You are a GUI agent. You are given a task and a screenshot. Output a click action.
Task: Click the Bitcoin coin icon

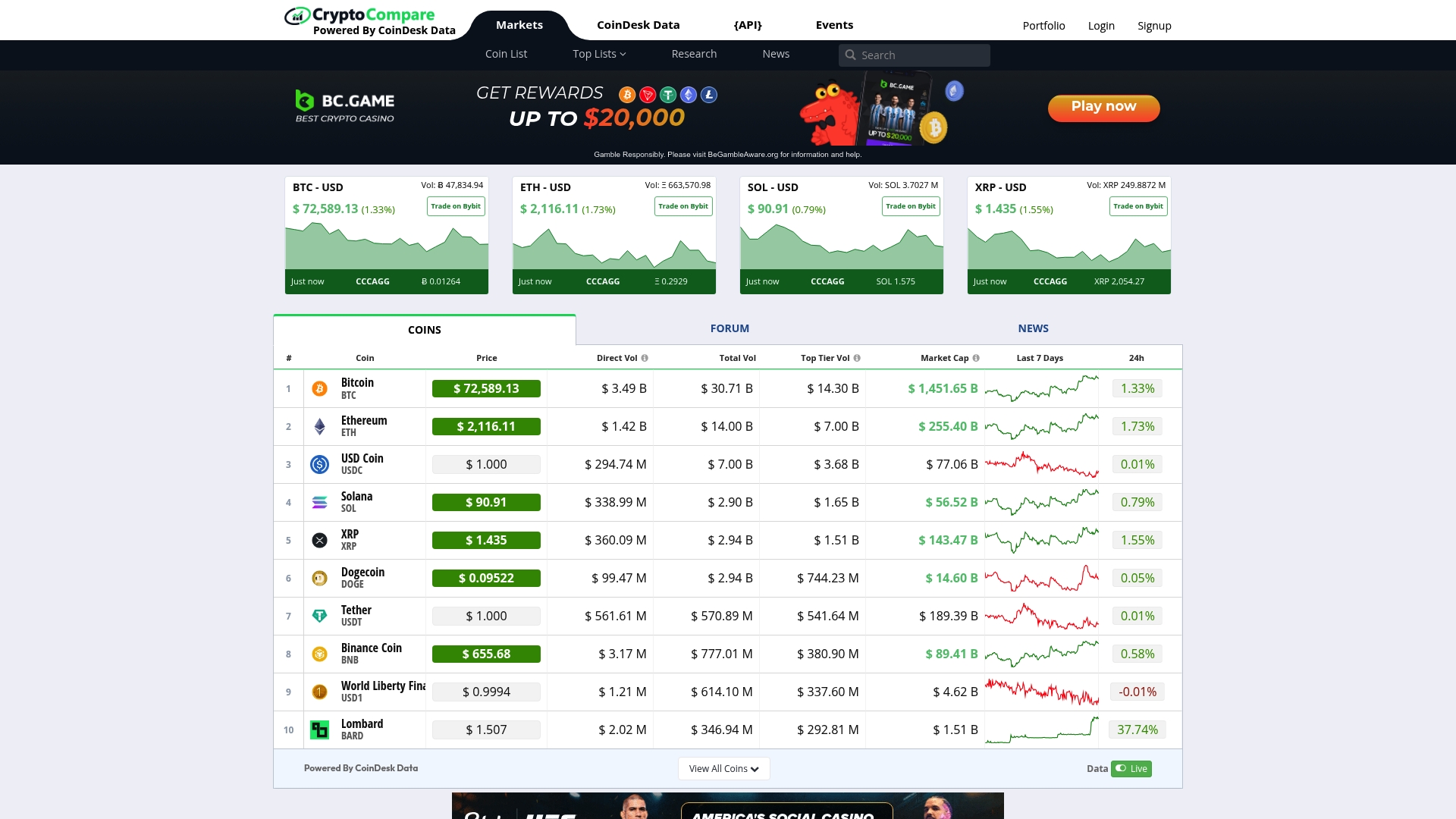pos(320,388)
